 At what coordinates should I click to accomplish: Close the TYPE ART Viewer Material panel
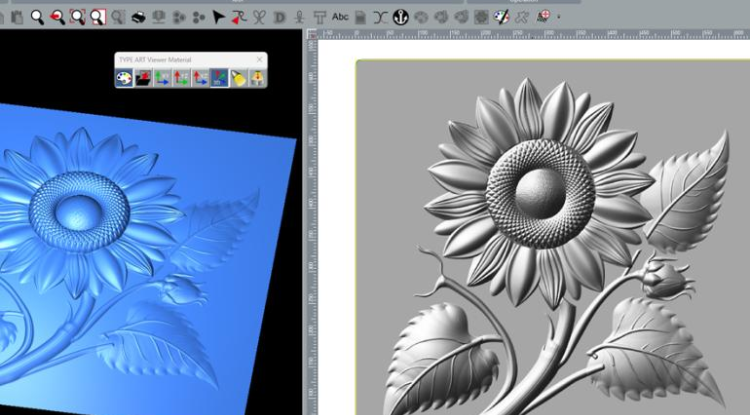tap(259, 60)
